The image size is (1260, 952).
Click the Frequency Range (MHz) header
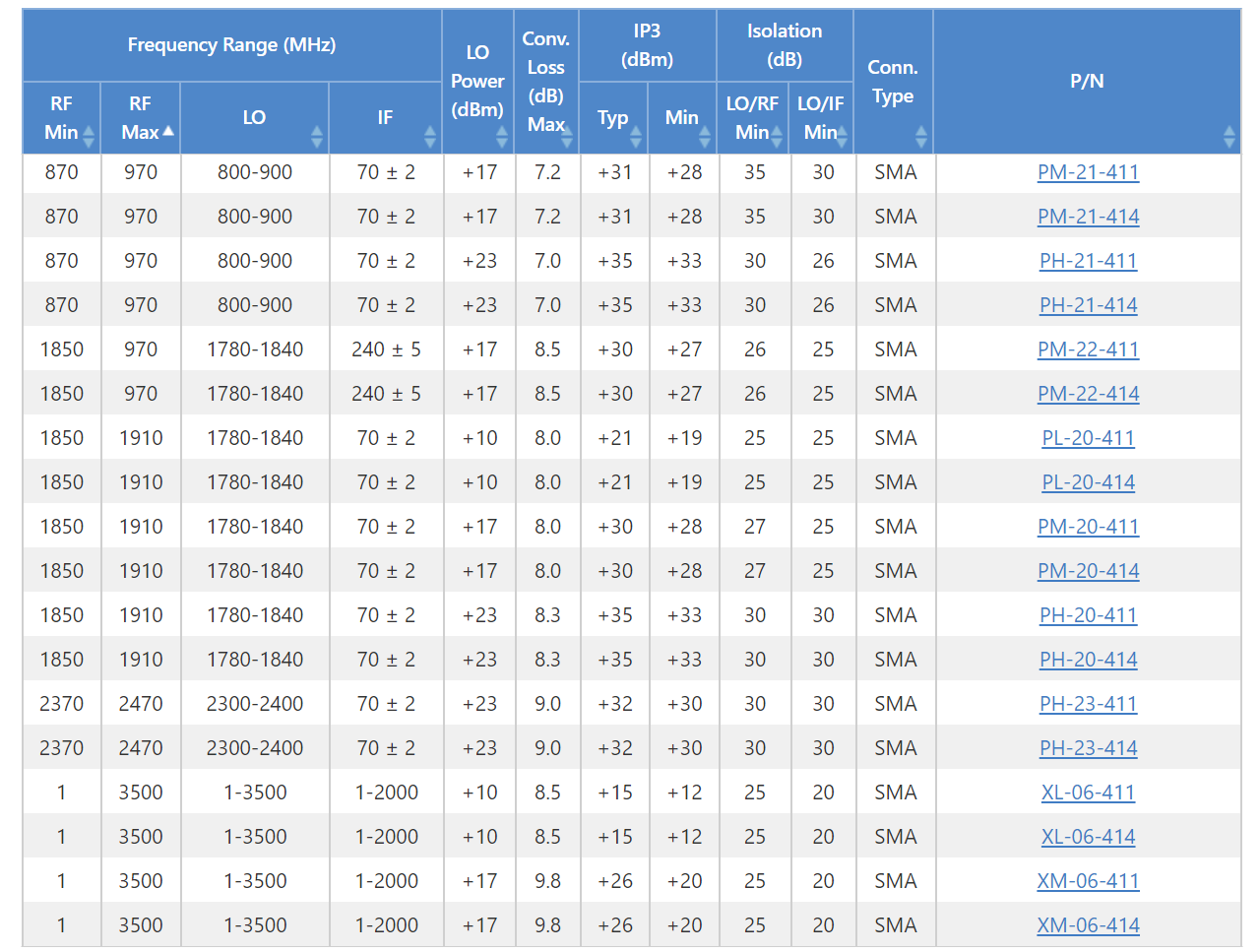[232, 45]
